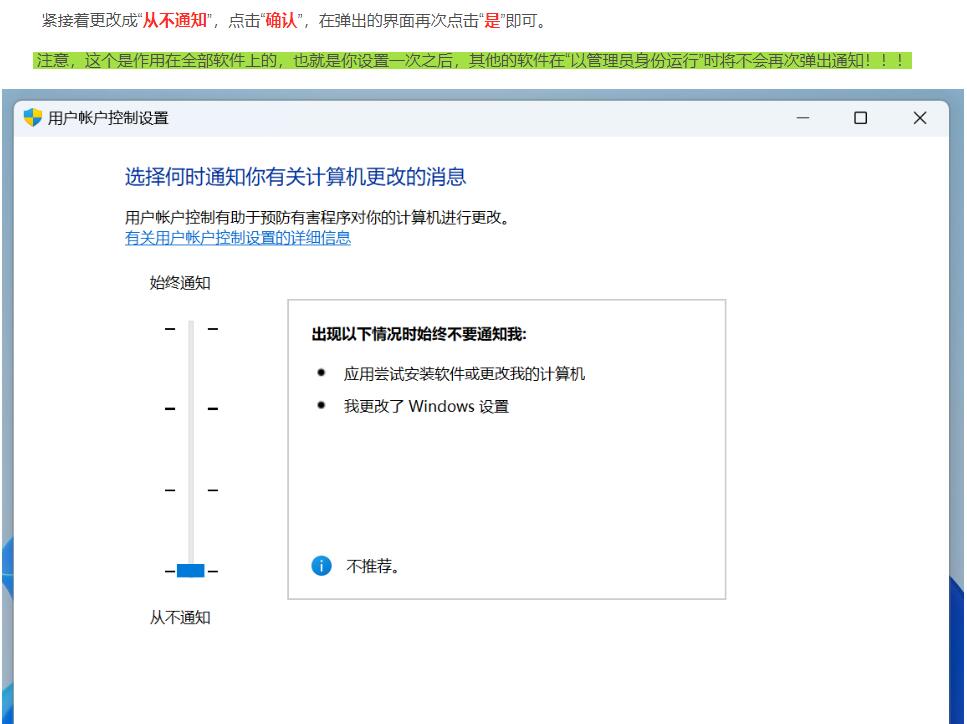Click the 从不通知 label below the slider
The height and width of the screenshot is (724, 967).
tap(180, 617)
